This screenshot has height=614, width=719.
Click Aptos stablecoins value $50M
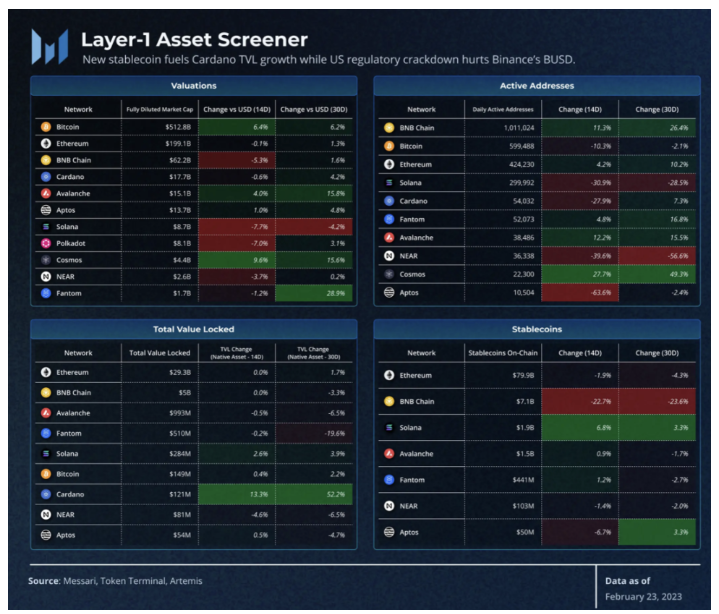click(x=525, y=532)
